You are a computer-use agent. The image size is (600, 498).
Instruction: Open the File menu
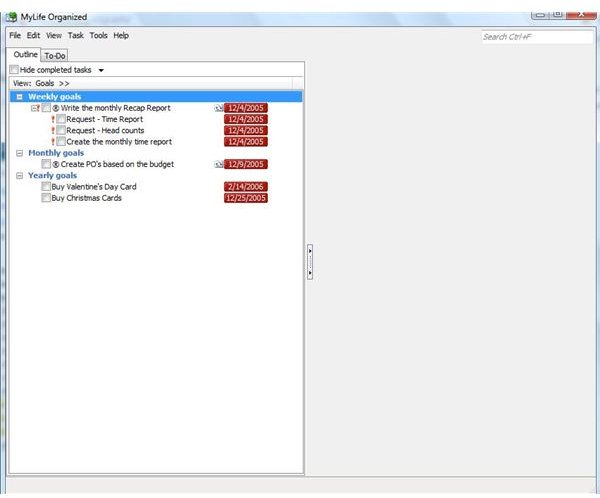(x=15, y=36)
